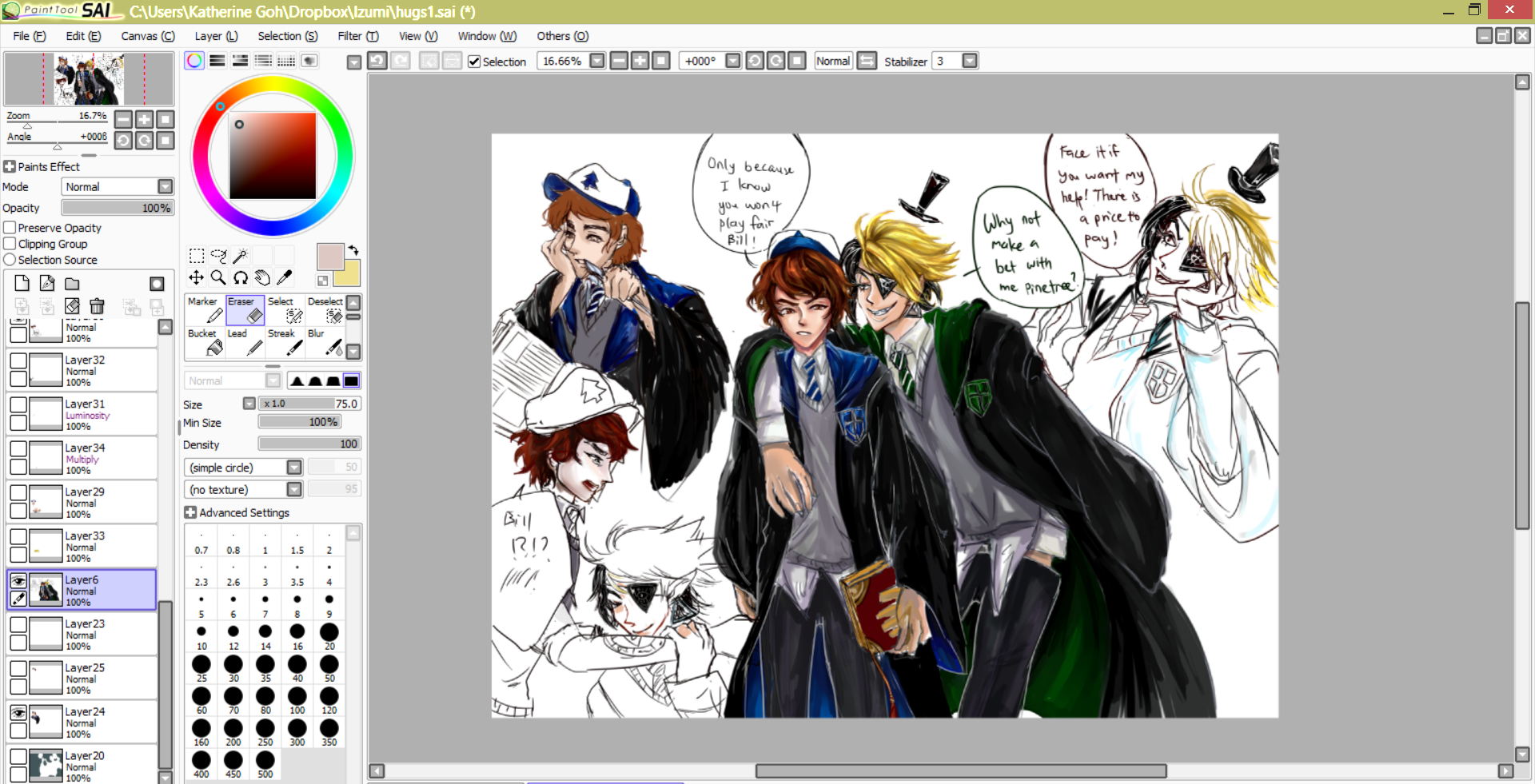Open the zoom percentage dropdown
Image resolution: width=1535 pixels, height=784 pixels.
point(597,61)
